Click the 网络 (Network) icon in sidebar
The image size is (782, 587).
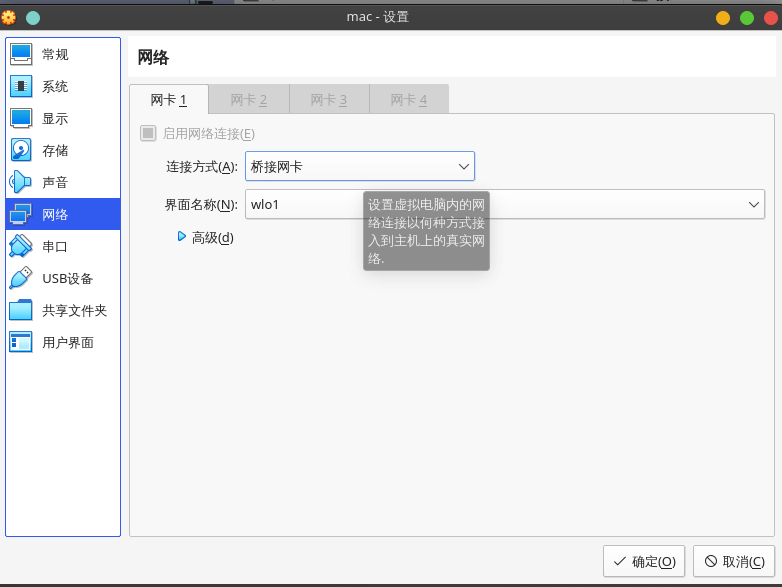click(21, 214)
